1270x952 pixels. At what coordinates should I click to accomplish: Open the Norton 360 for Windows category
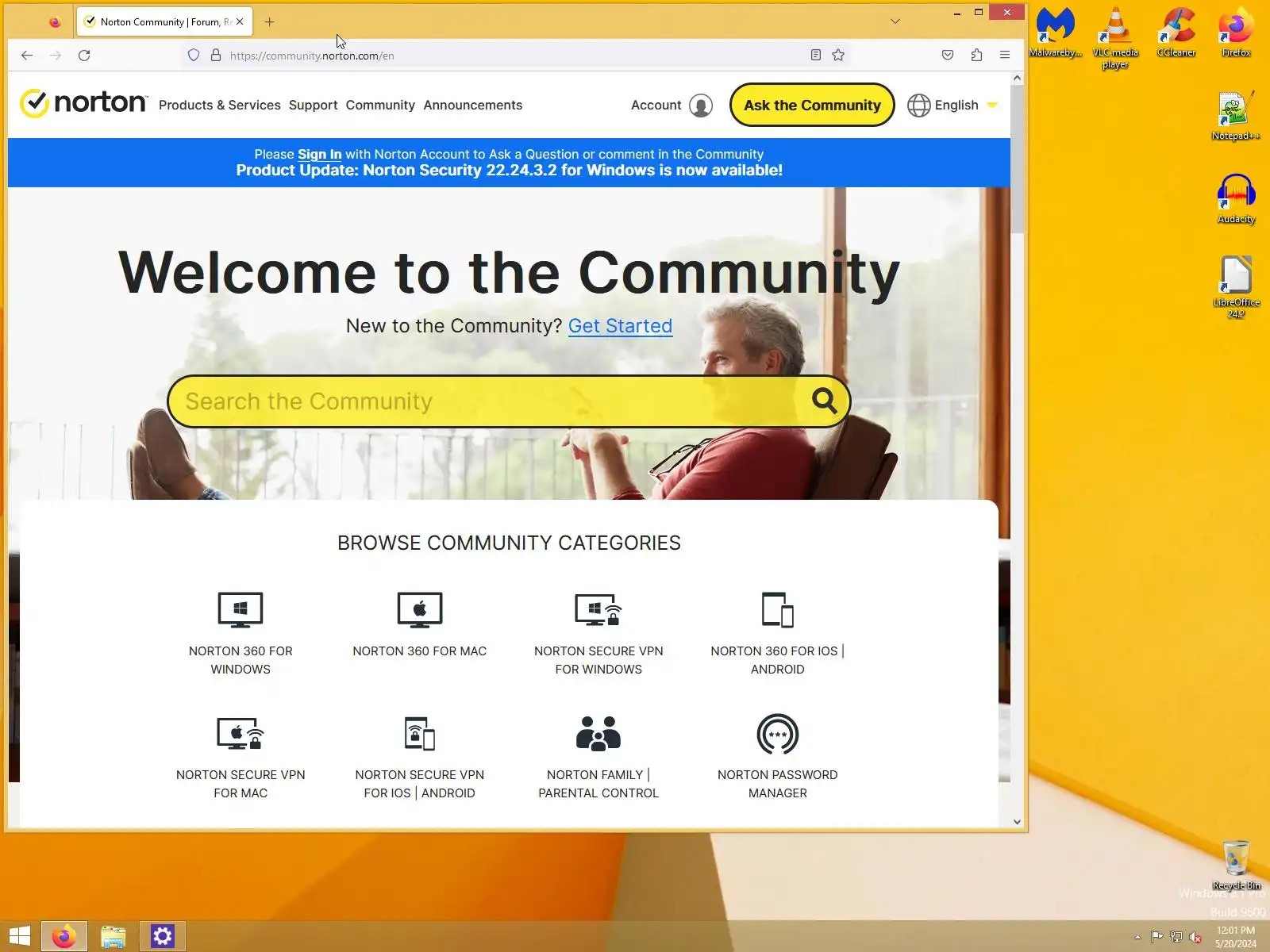[241, 634]
